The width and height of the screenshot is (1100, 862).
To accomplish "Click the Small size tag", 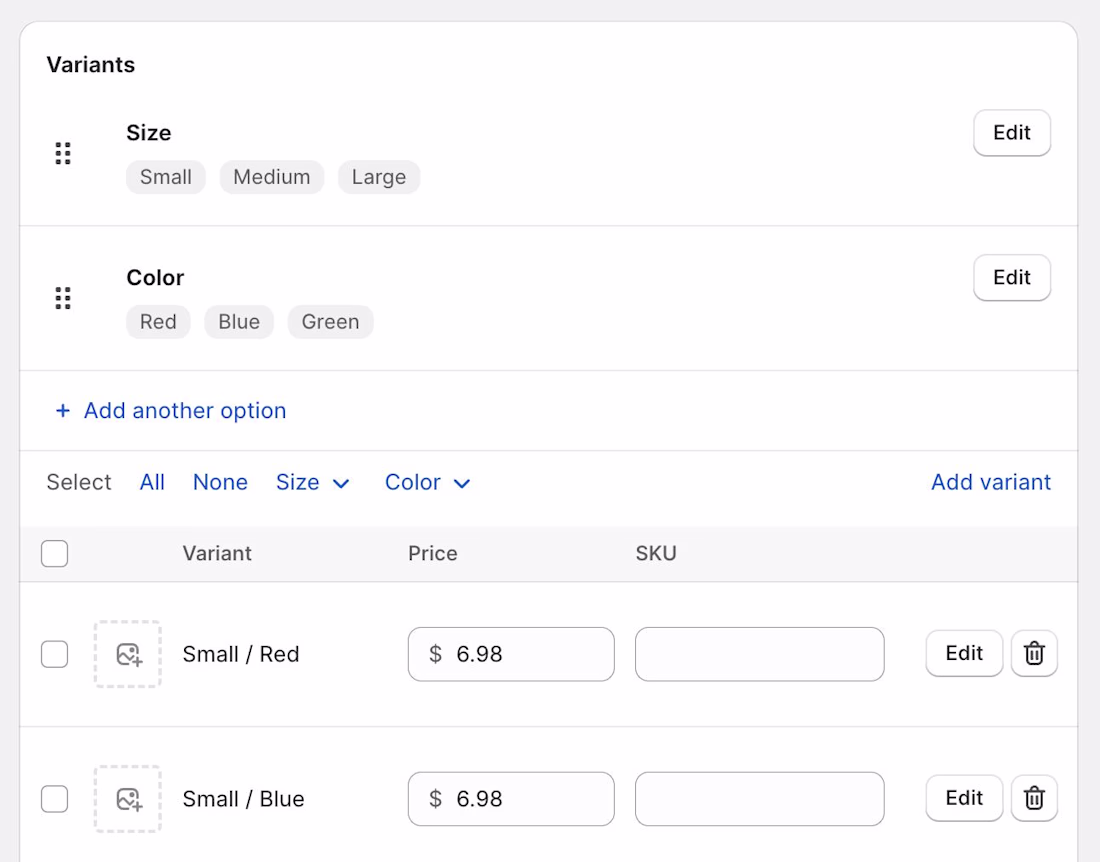I will click(x=166, y=177).
